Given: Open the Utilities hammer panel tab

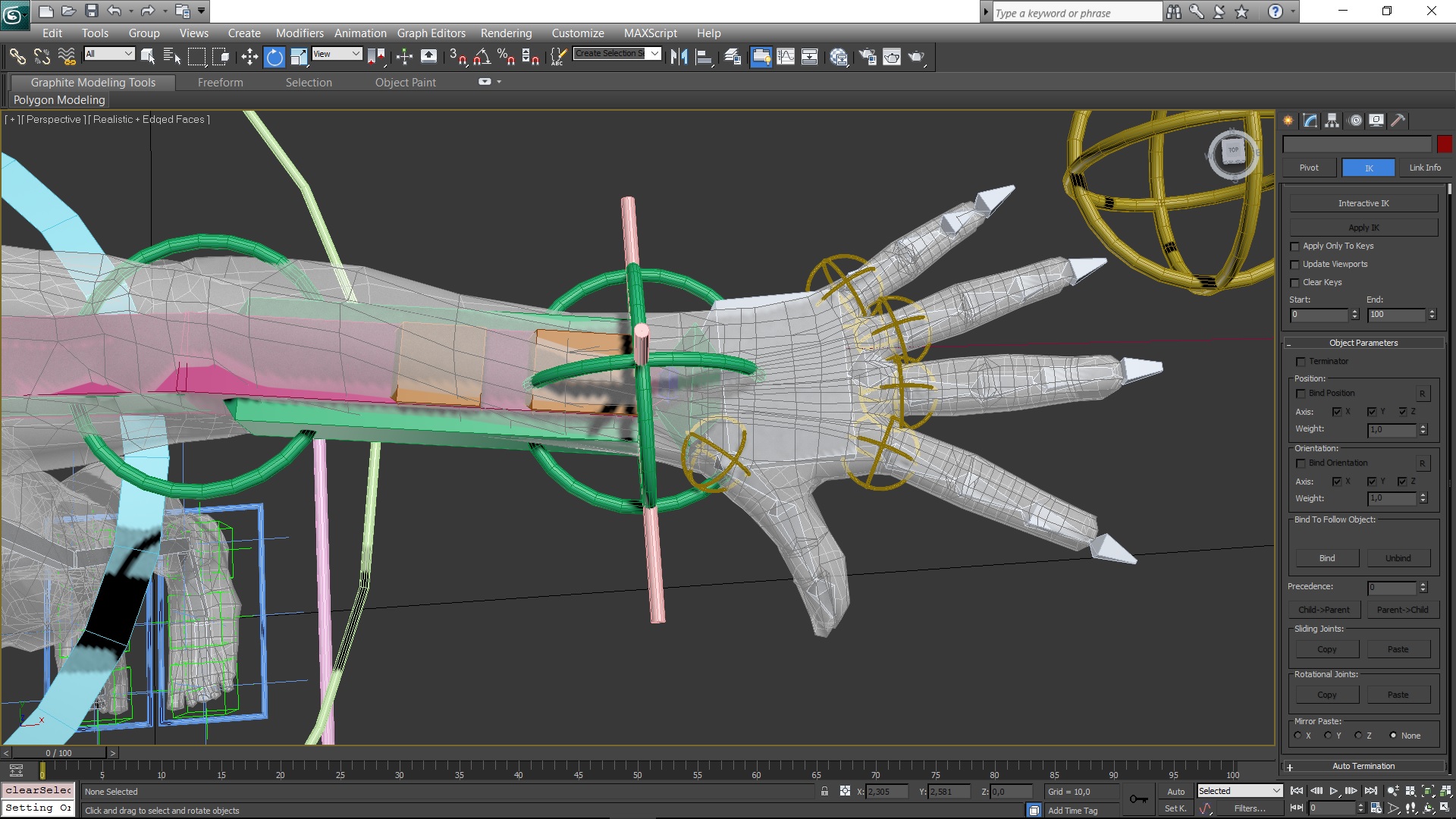Looking at the screenshot, I should tap(1398, 121).
